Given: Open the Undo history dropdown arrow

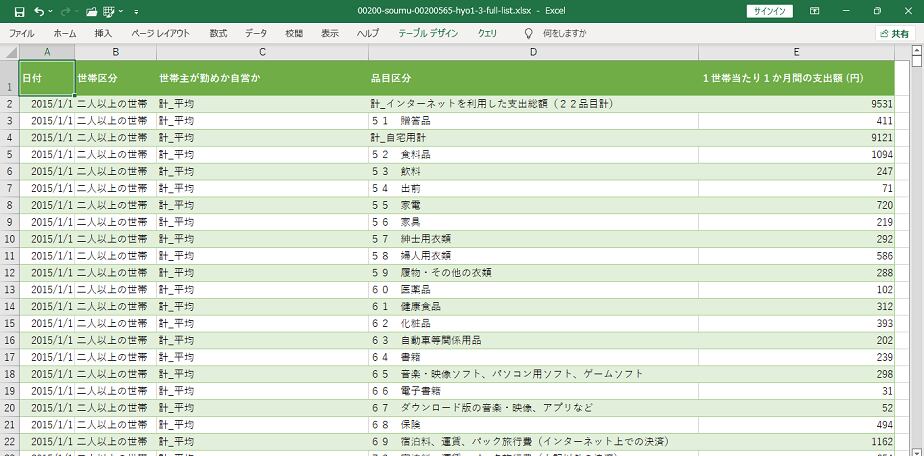Looking at the screenshot, I should [50, 11].
